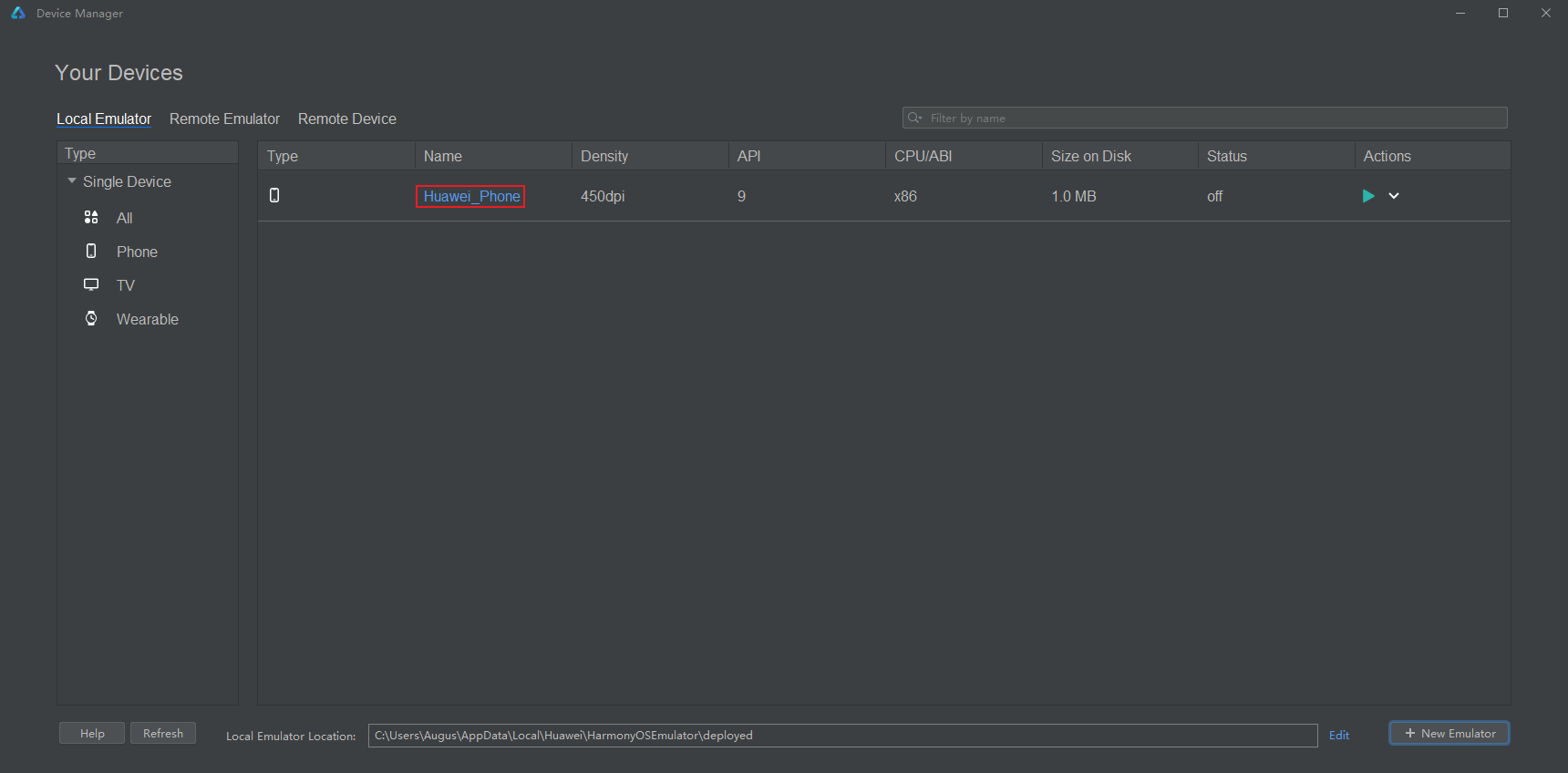Click the search magnifier icon in filter box

click(x=915, y=118)
